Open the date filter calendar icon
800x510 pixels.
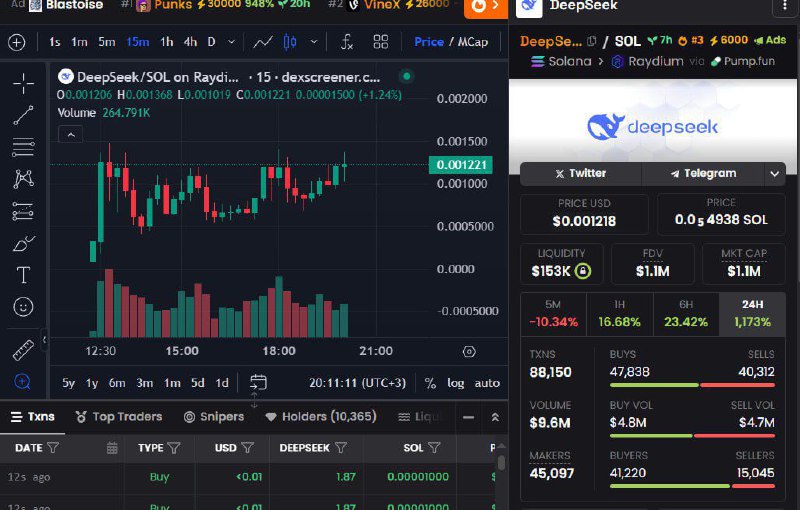(x=112, y=448)
